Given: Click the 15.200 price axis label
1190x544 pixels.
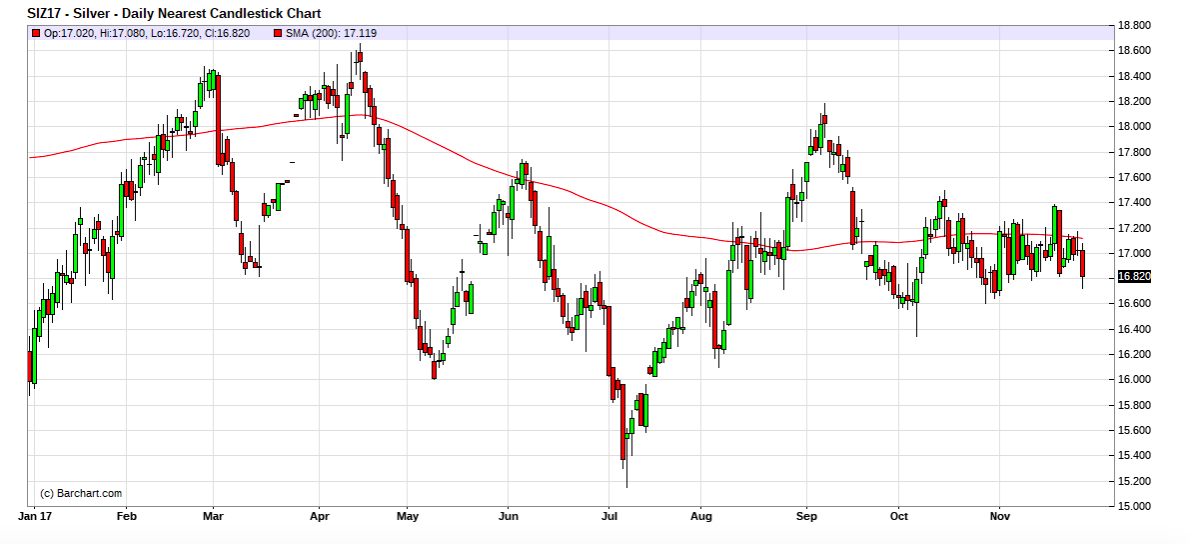Looking at the screenshot, I should pos(1135,481).
